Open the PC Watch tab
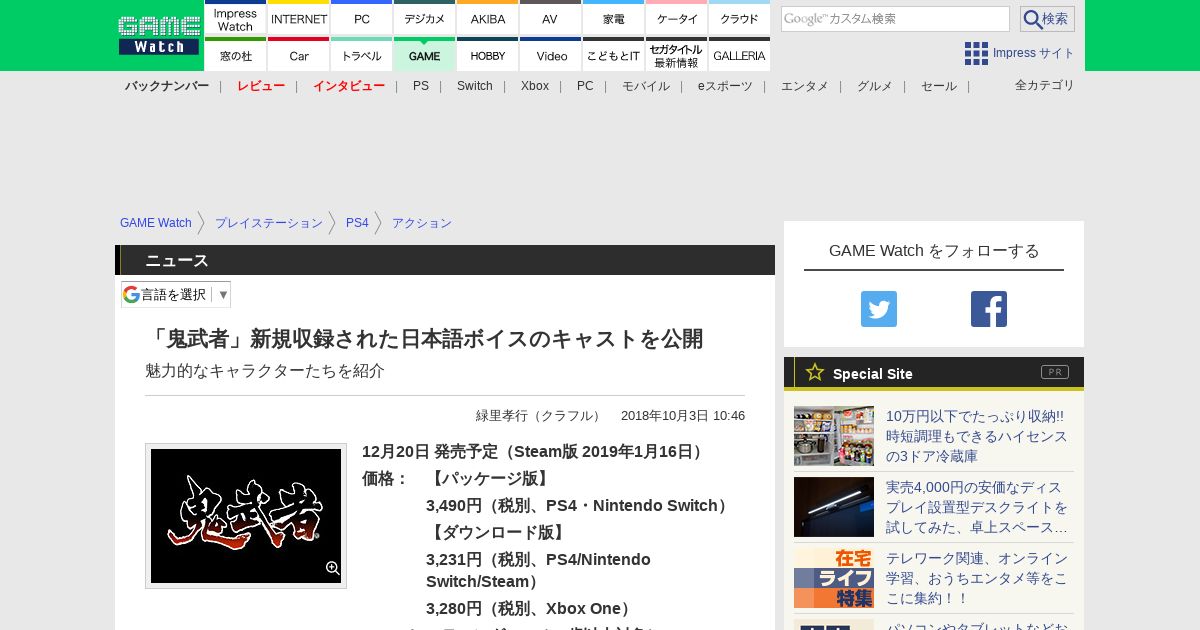 tap(361, 18)
